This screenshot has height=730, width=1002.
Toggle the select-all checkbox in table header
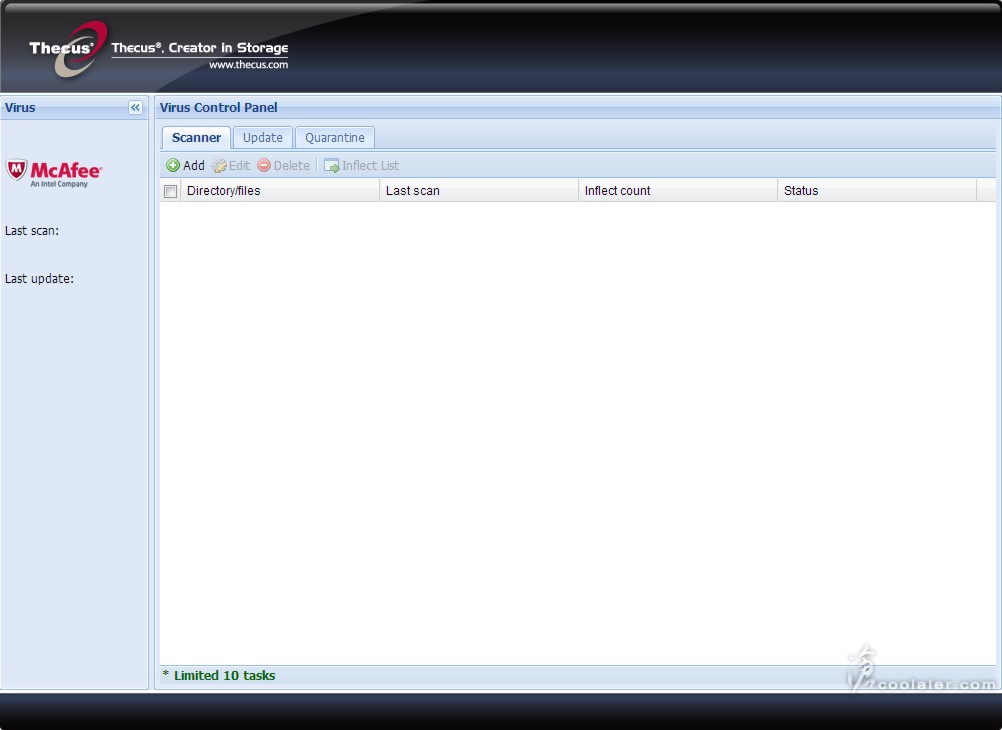tap(171, 191)
